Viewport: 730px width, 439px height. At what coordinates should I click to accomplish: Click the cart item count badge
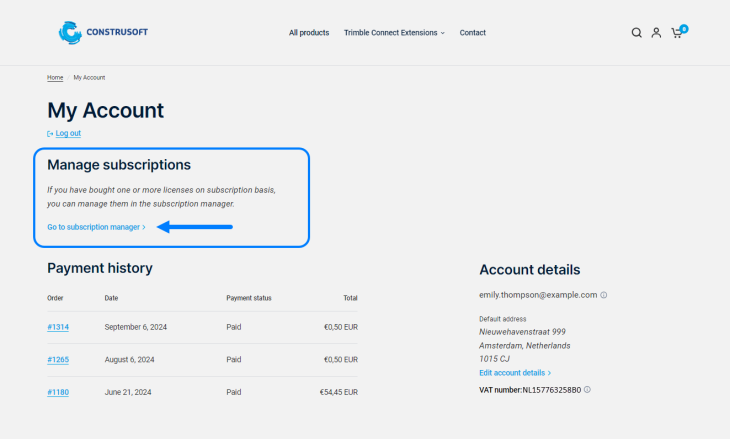(684, 28)
